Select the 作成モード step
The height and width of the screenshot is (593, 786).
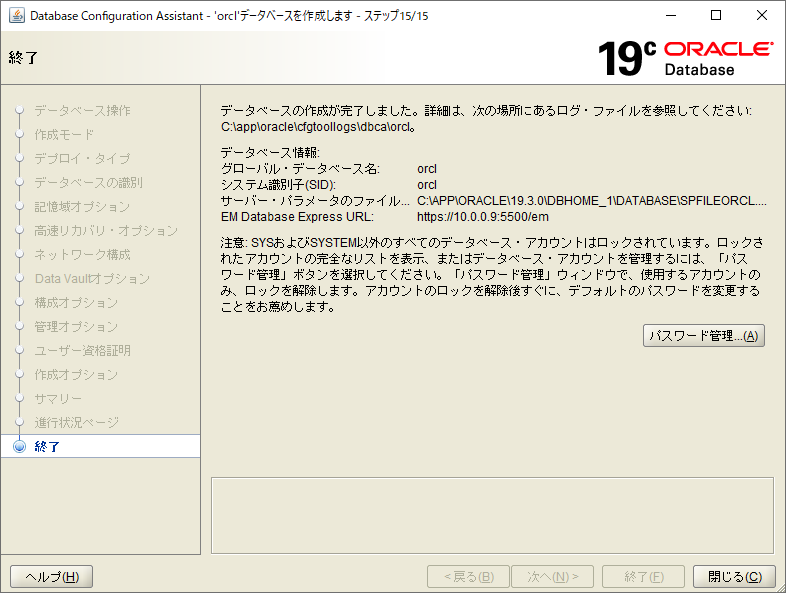64,134
